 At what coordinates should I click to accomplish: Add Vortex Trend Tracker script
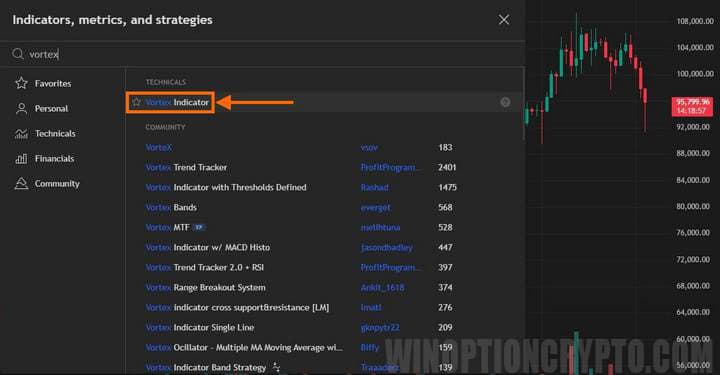[186, 168]
